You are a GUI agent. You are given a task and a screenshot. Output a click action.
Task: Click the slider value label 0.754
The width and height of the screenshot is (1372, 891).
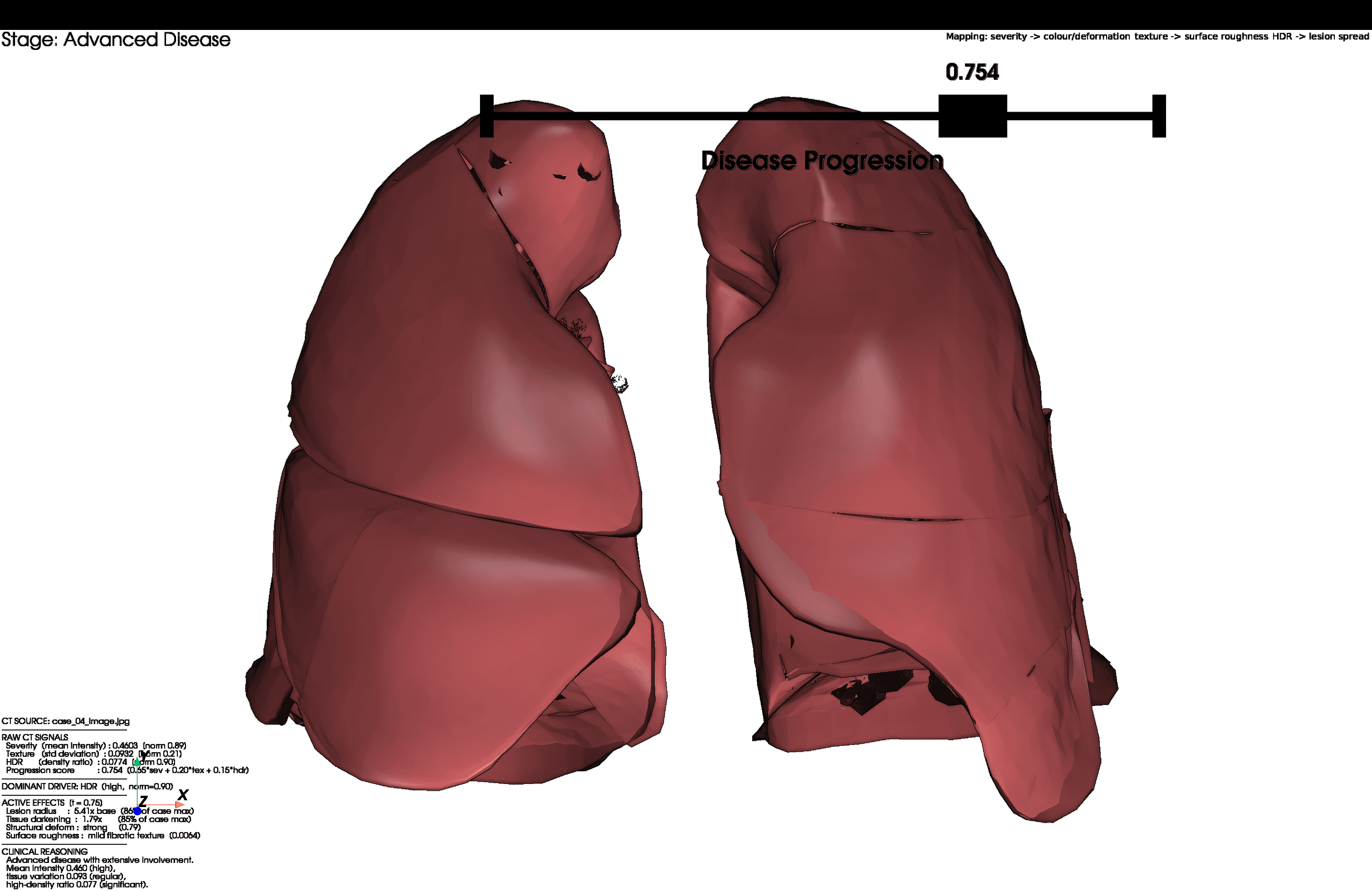pyautogui.click(x=972, y=72)
